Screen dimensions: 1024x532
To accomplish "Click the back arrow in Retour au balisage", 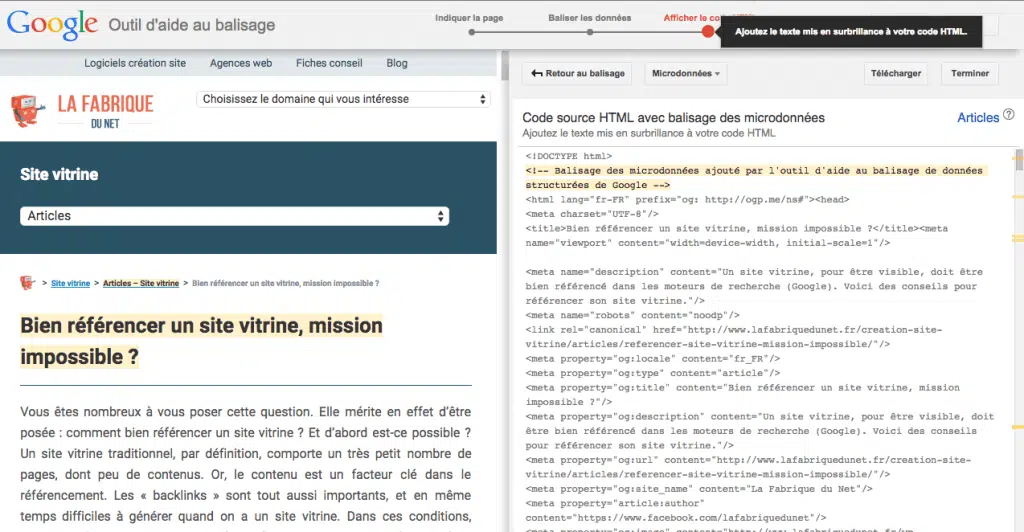I will [537, 74].
